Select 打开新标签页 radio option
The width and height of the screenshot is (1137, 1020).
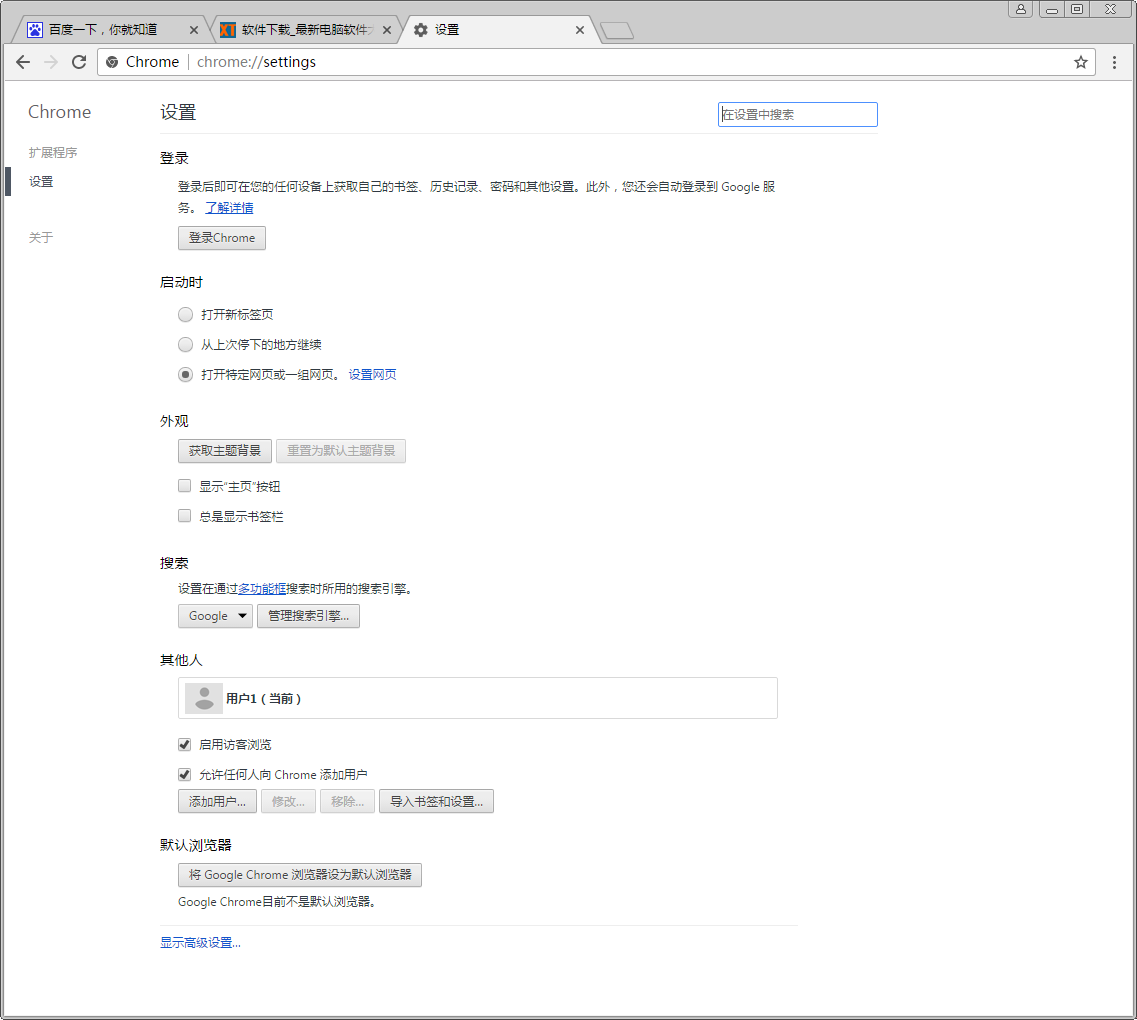[x=186, y=315]
